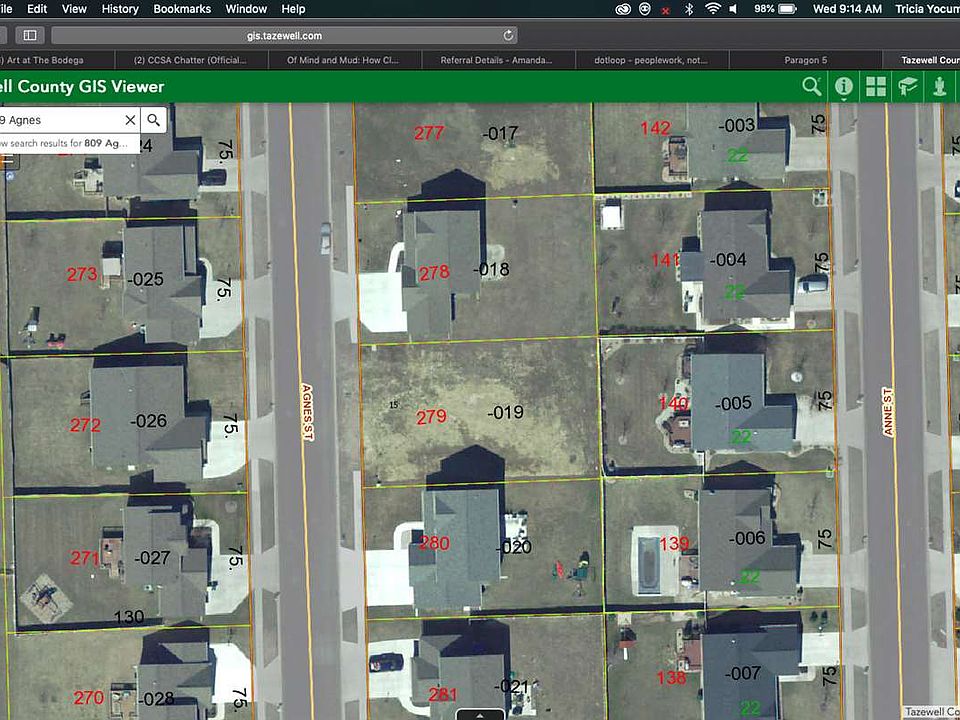
Task: Switch to the dotloop peoplework tab
Action: pyautogui.click(x=650, y=60)
